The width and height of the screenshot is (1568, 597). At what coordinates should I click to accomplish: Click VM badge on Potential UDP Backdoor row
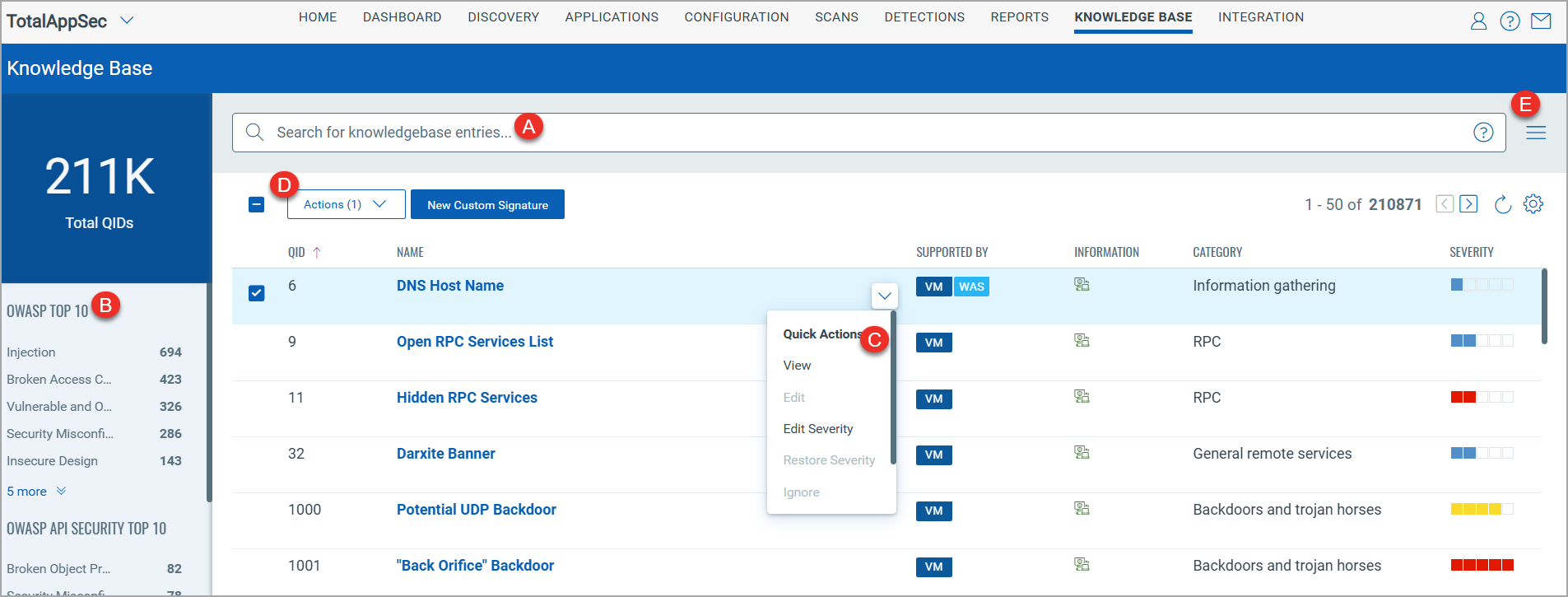click(934, 511)
